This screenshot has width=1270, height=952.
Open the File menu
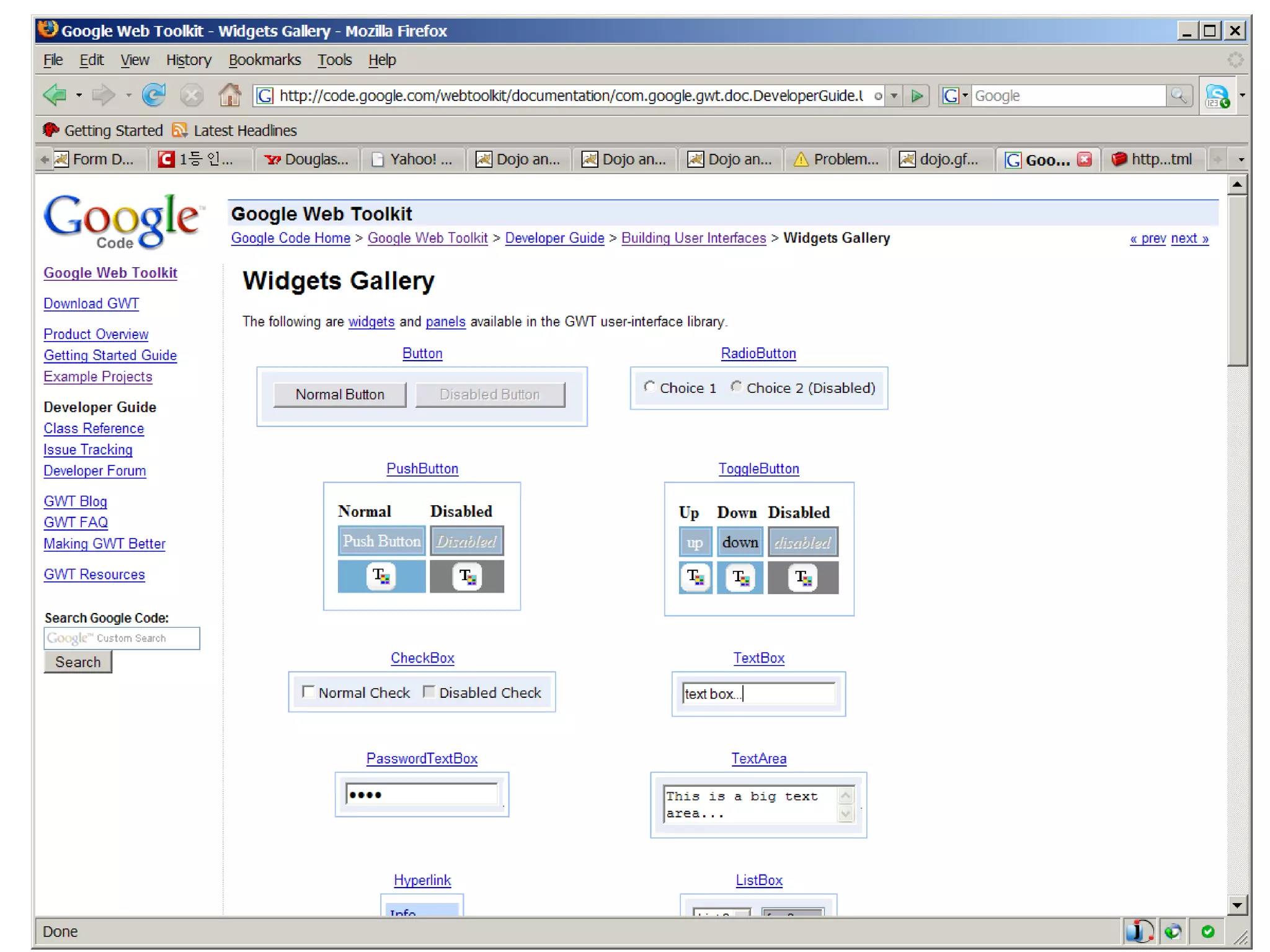tap(53, 60)
